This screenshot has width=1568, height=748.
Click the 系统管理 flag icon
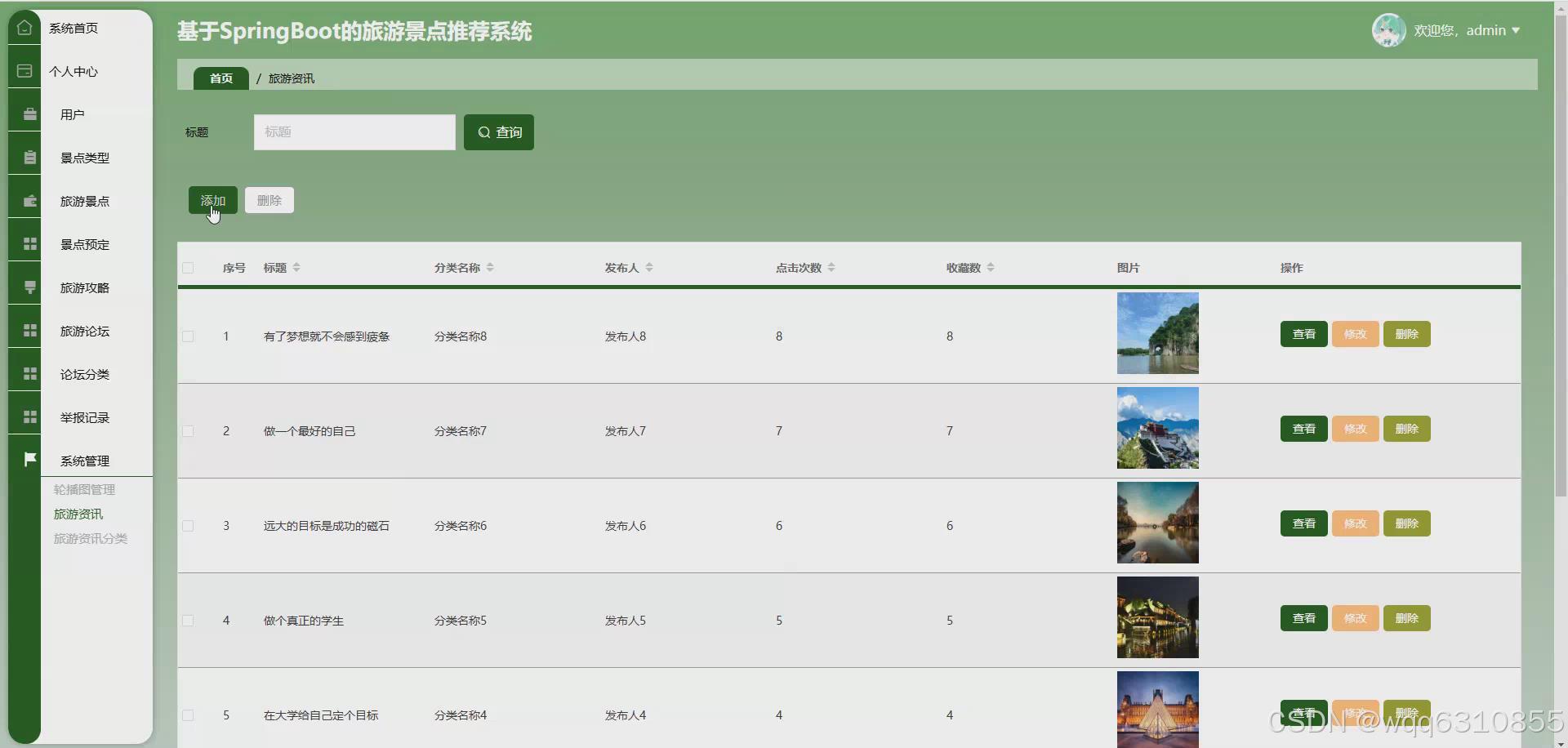[29, 459]
